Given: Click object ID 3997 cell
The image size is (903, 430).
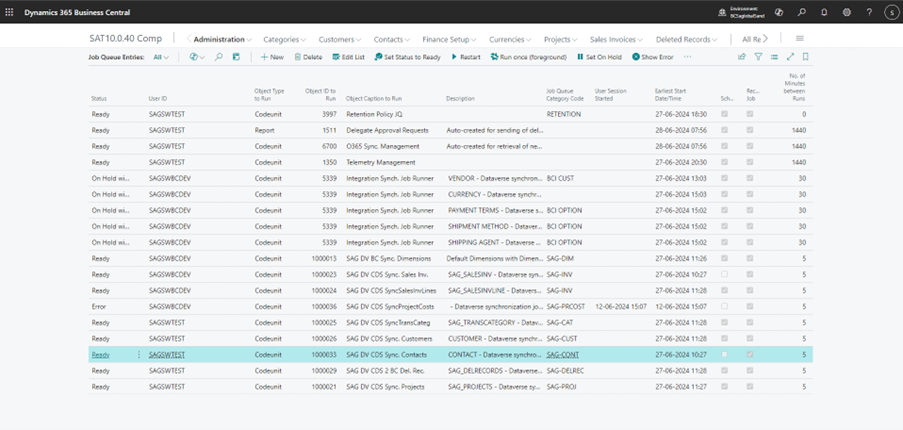Looking at the screenshot, I should pyautogui.click(x=330, y=114).
